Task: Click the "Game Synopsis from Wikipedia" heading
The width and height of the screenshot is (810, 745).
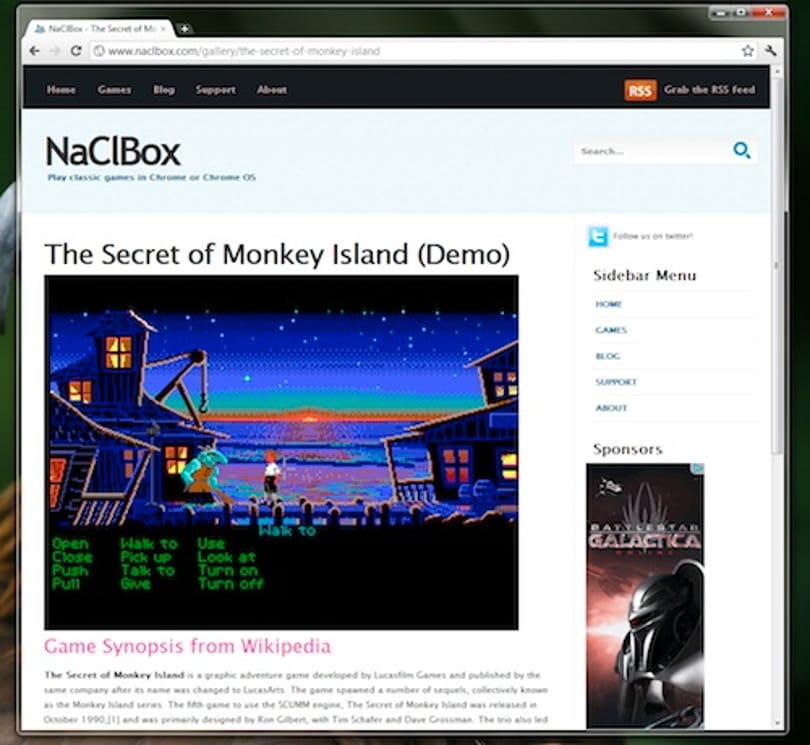Action: point(188,646)
